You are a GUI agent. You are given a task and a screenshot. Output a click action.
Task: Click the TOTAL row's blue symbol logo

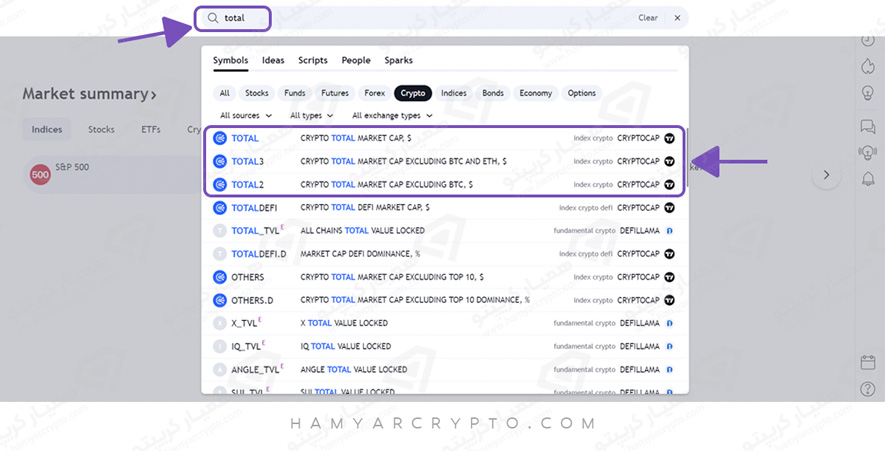click(x=220, y=138)
